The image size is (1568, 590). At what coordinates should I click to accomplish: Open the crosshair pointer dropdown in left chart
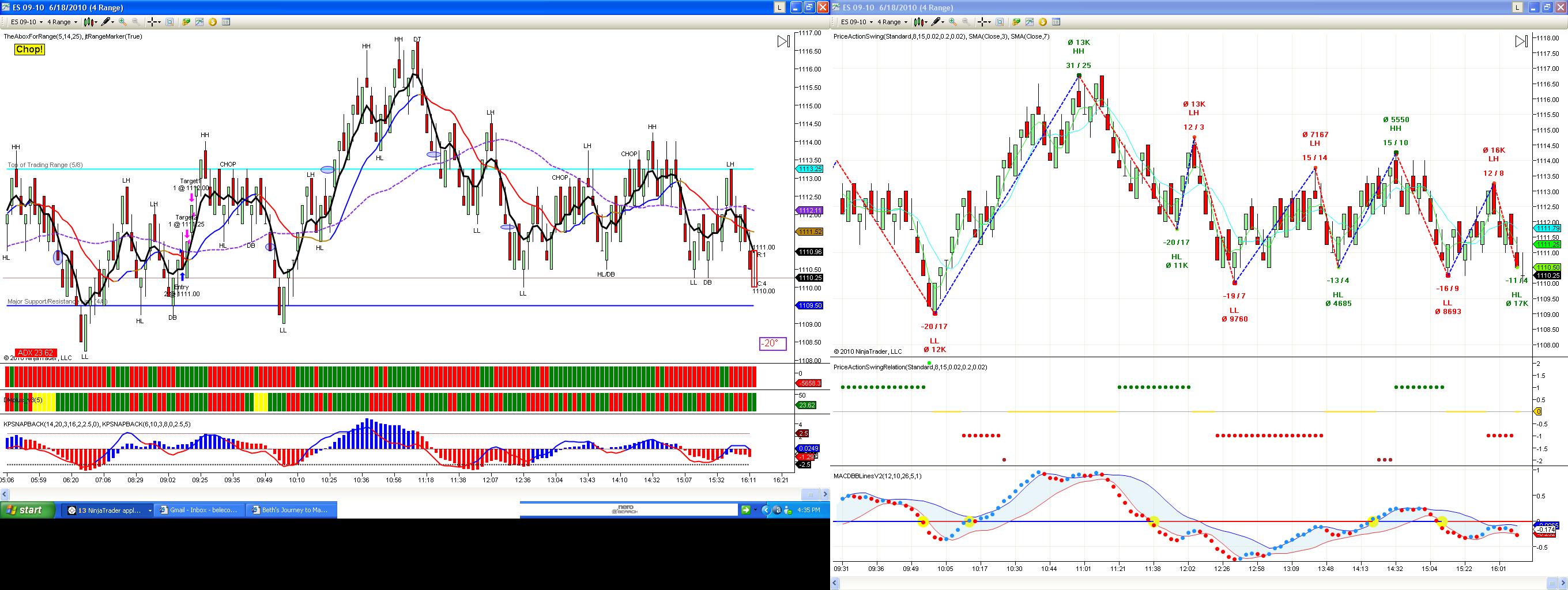153,22
